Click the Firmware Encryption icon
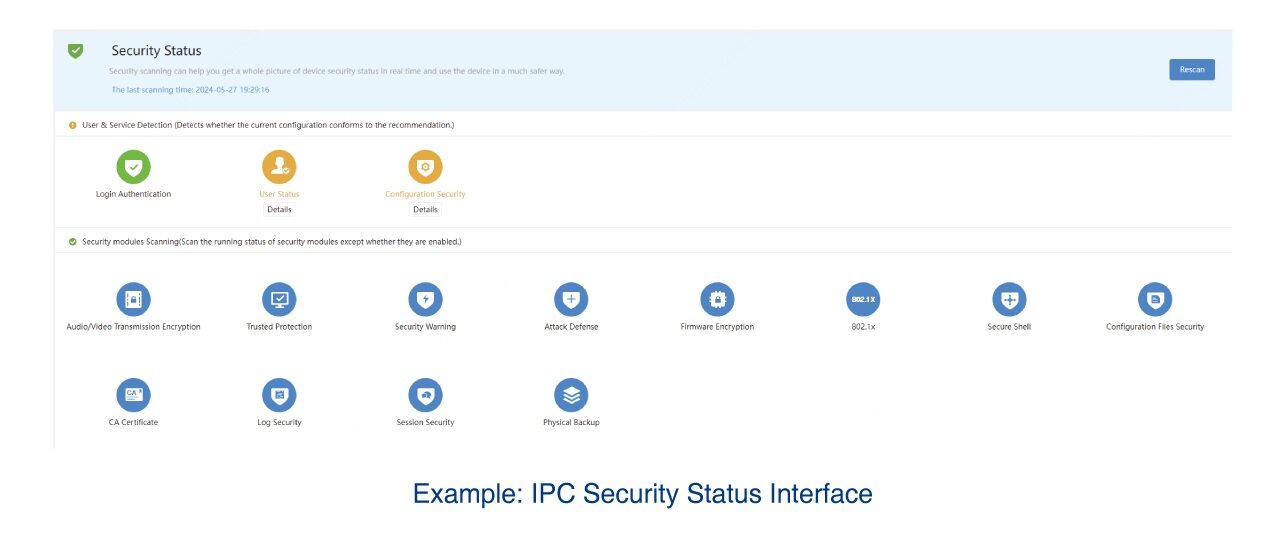The width and height of the screenshot is (1284, 535). (x=717, y=299)
